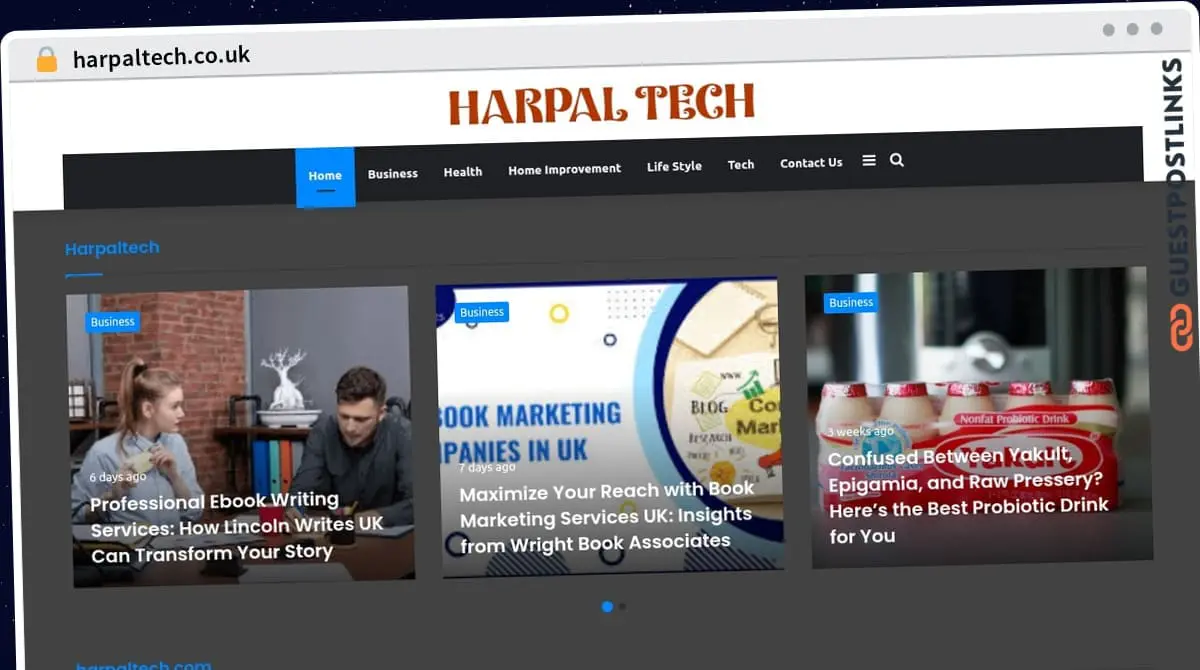Image resolution: width=1200 pixels, height=670 pixels.
Task: Open the Contact Us page
Action: (811, 162)
